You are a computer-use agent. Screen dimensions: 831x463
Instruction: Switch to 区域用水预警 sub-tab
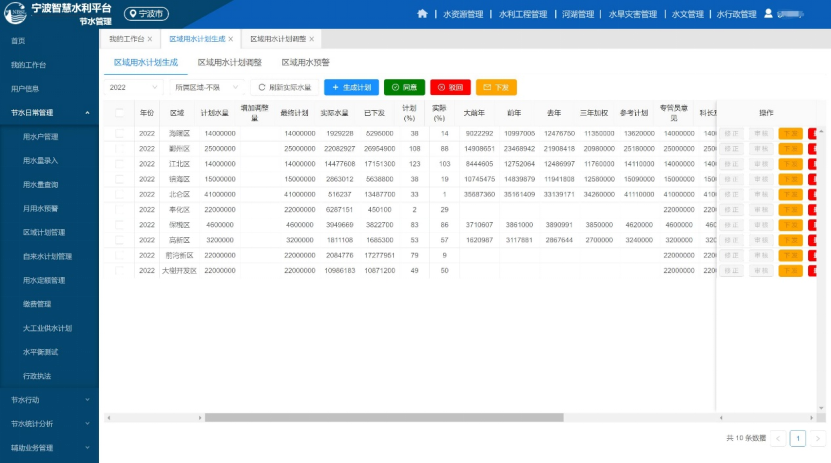pos(305,63)
